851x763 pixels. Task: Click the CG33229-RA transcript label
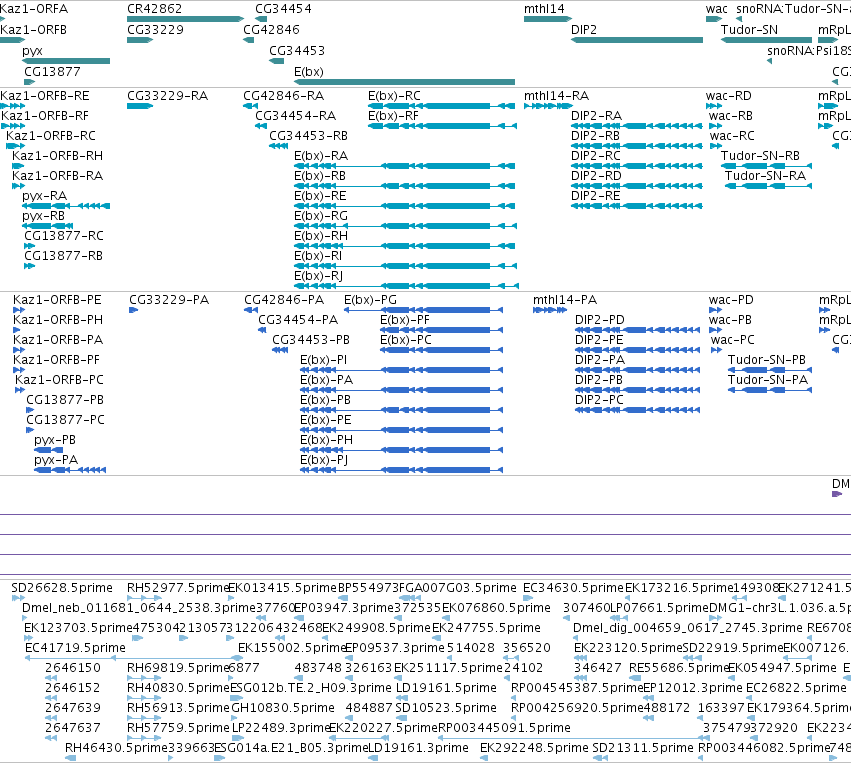168,96
